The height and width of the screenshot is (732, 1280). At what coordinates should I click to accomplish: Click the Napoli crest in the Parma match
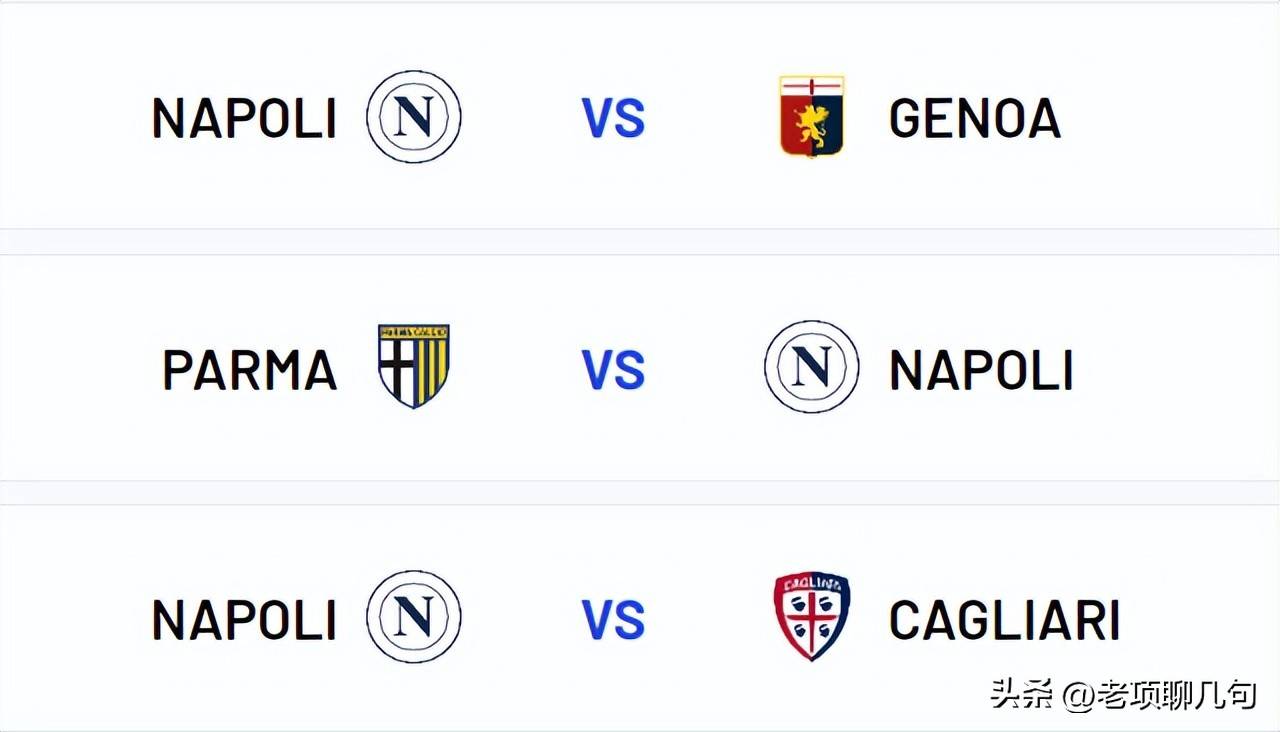811,367
